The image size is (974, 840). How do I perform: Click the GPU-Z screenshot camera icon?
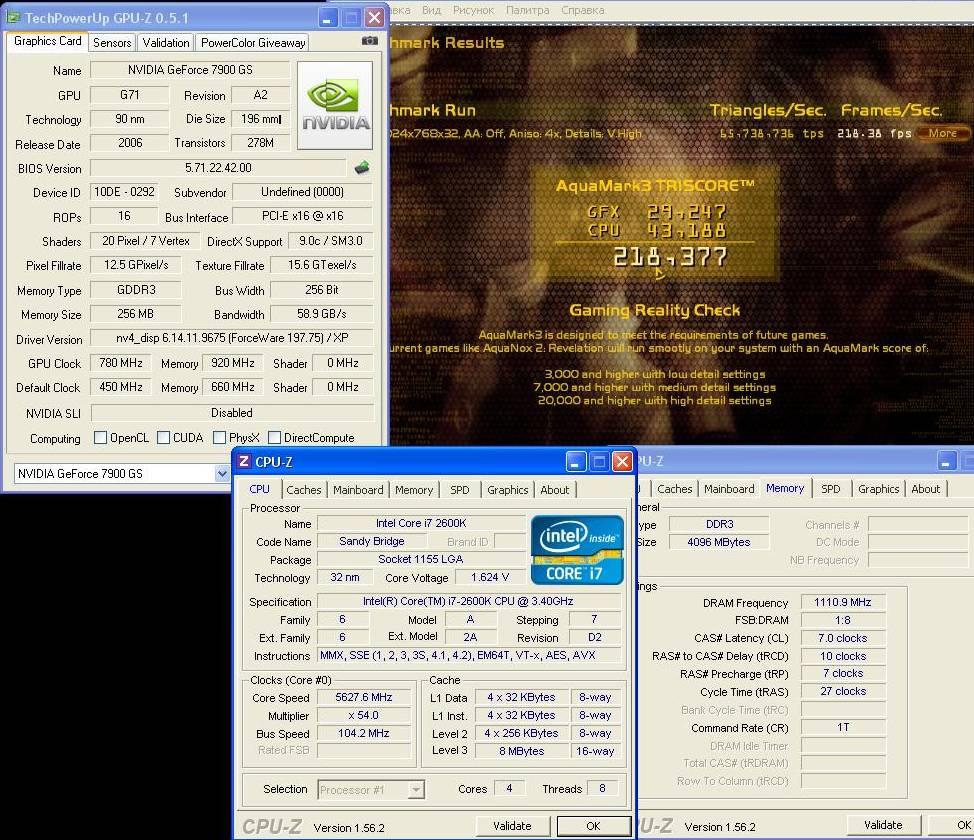(x=370, y=41)
